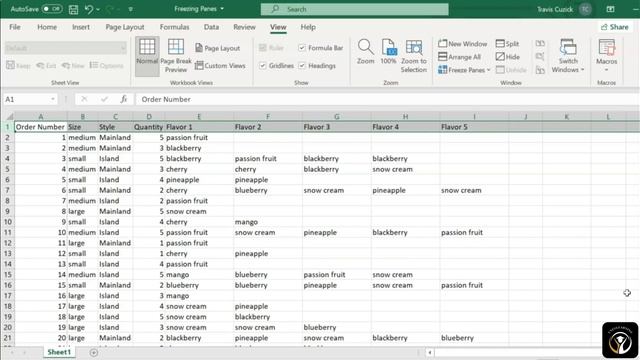Open Customize Quick Access Toolbar dropdown
Viewport: 640px width, 360px height.
[131, 9]
